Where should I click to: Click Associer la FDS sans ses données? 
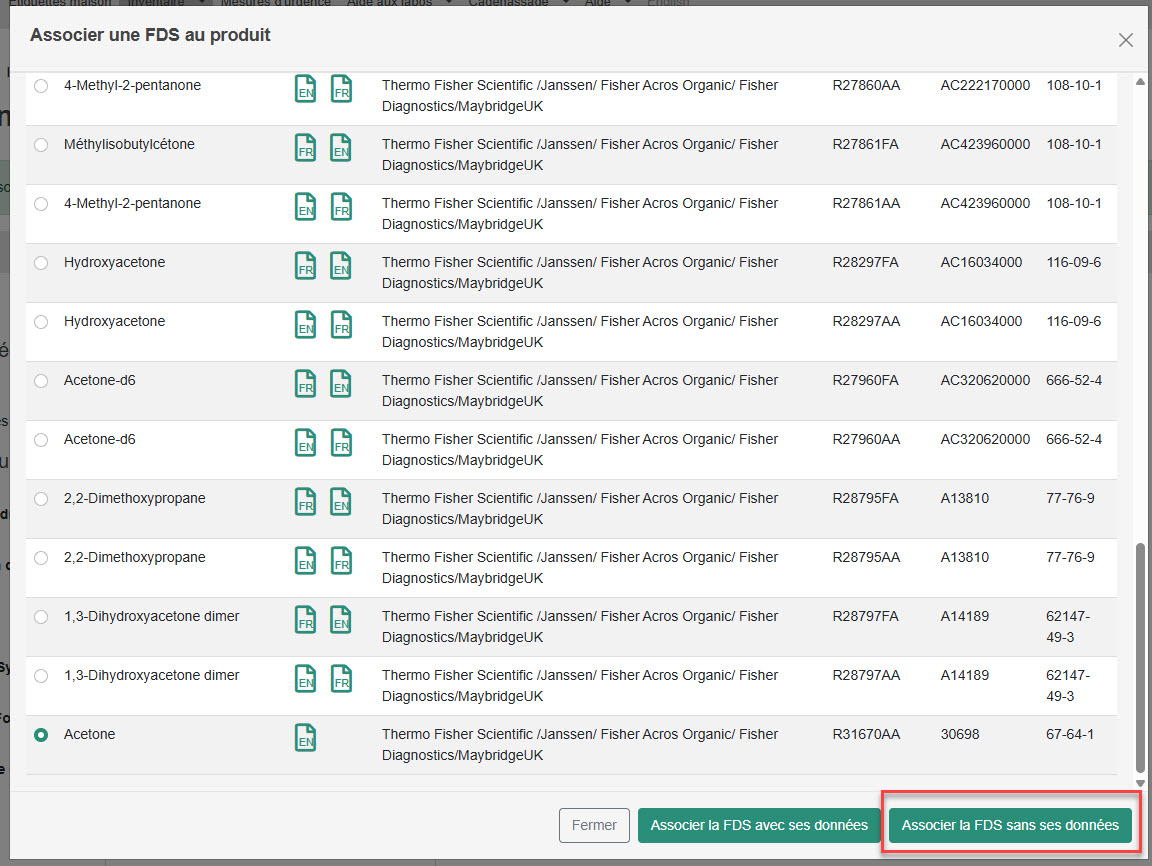coord(1010,826)
